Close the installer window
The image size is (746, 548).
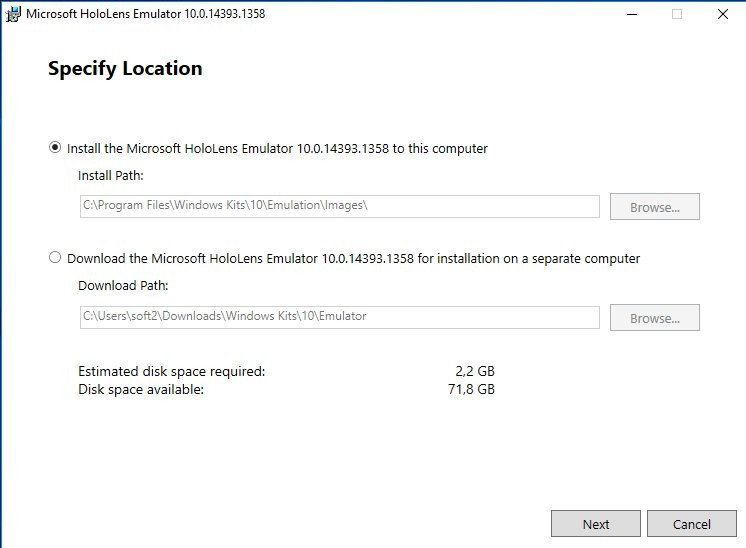[723, 14]
